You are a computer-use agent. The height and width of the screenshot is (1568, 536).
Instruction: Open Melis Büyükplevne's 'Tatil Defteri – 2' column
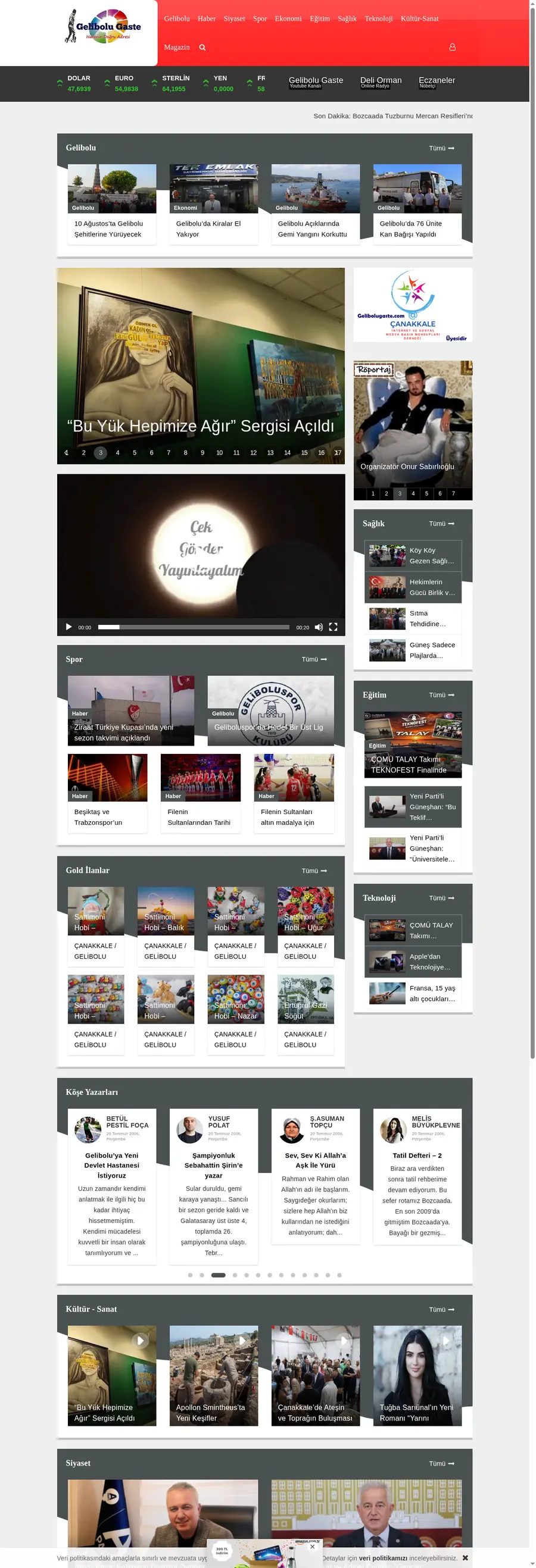[x=417, y=1156]
